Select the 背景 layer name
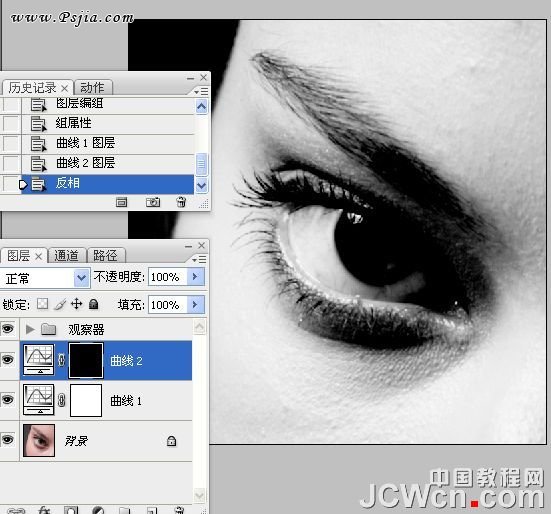551x514 pixels. click(76, 441)
